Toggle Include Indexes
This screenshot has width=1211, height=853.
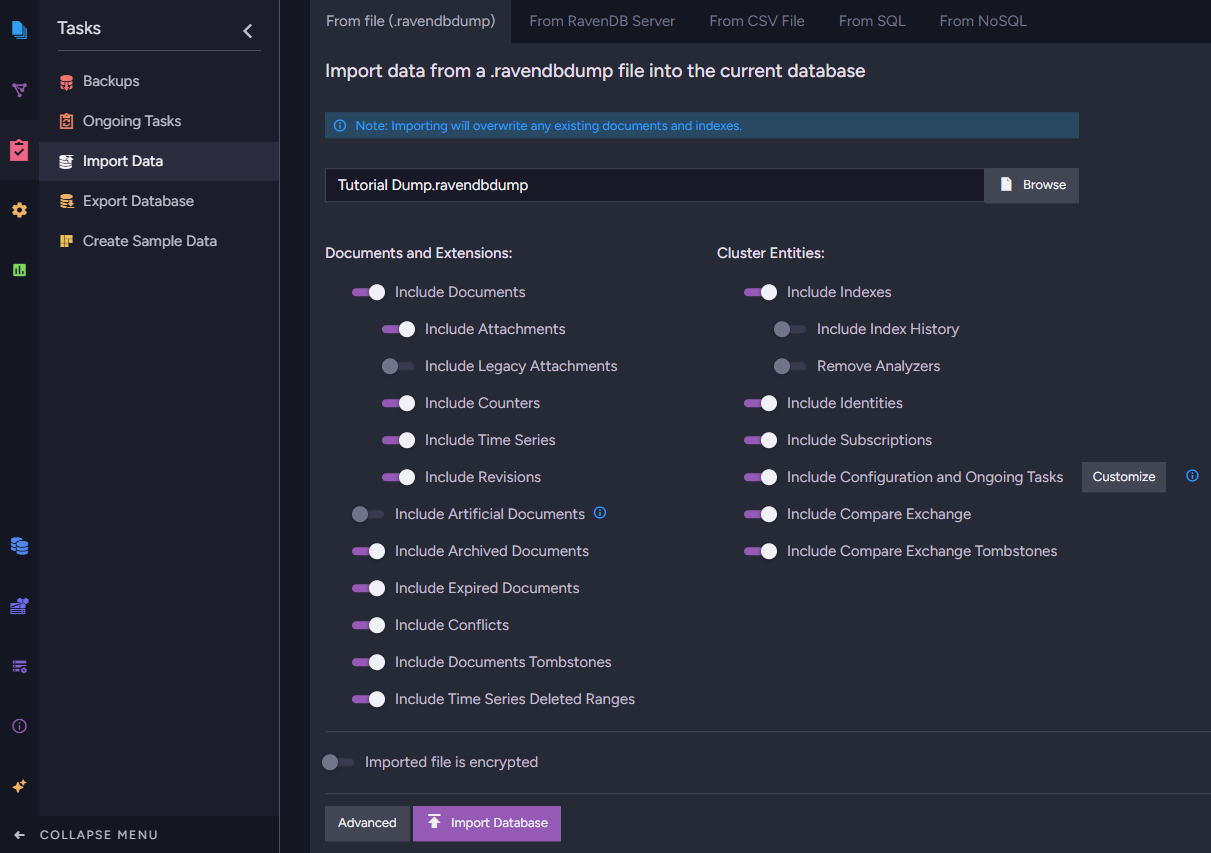[760, 292]
